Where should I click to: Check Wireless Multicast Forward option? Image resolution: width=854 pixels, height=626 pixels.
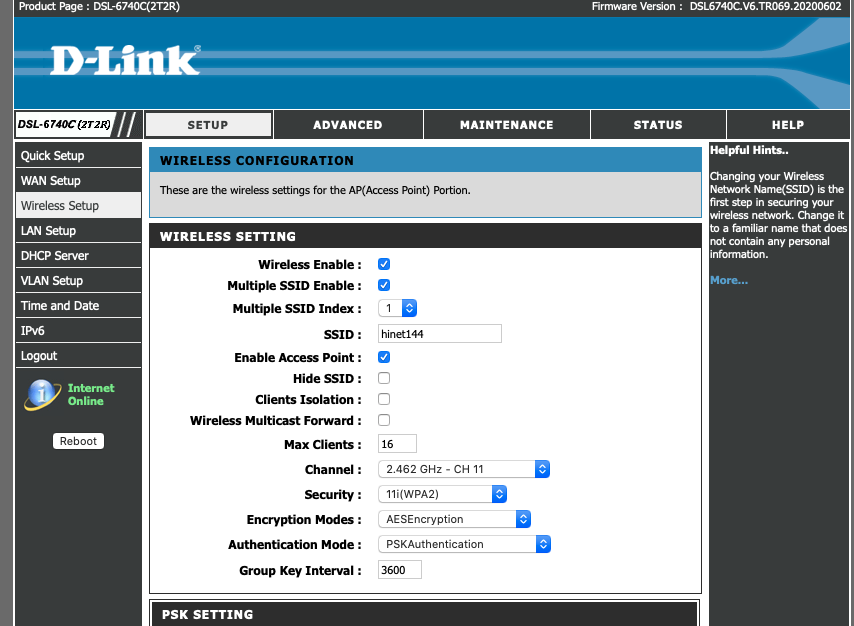tap(384, 421)
